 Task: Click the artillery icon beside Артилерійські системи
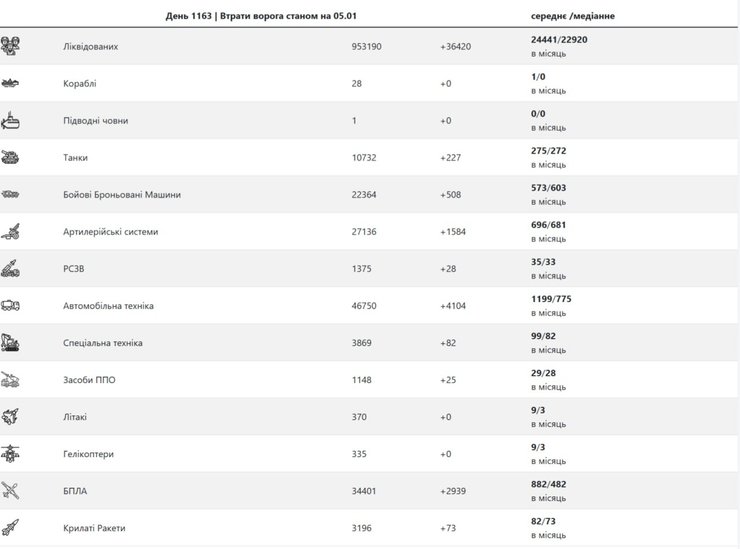(x=11, y=231)
